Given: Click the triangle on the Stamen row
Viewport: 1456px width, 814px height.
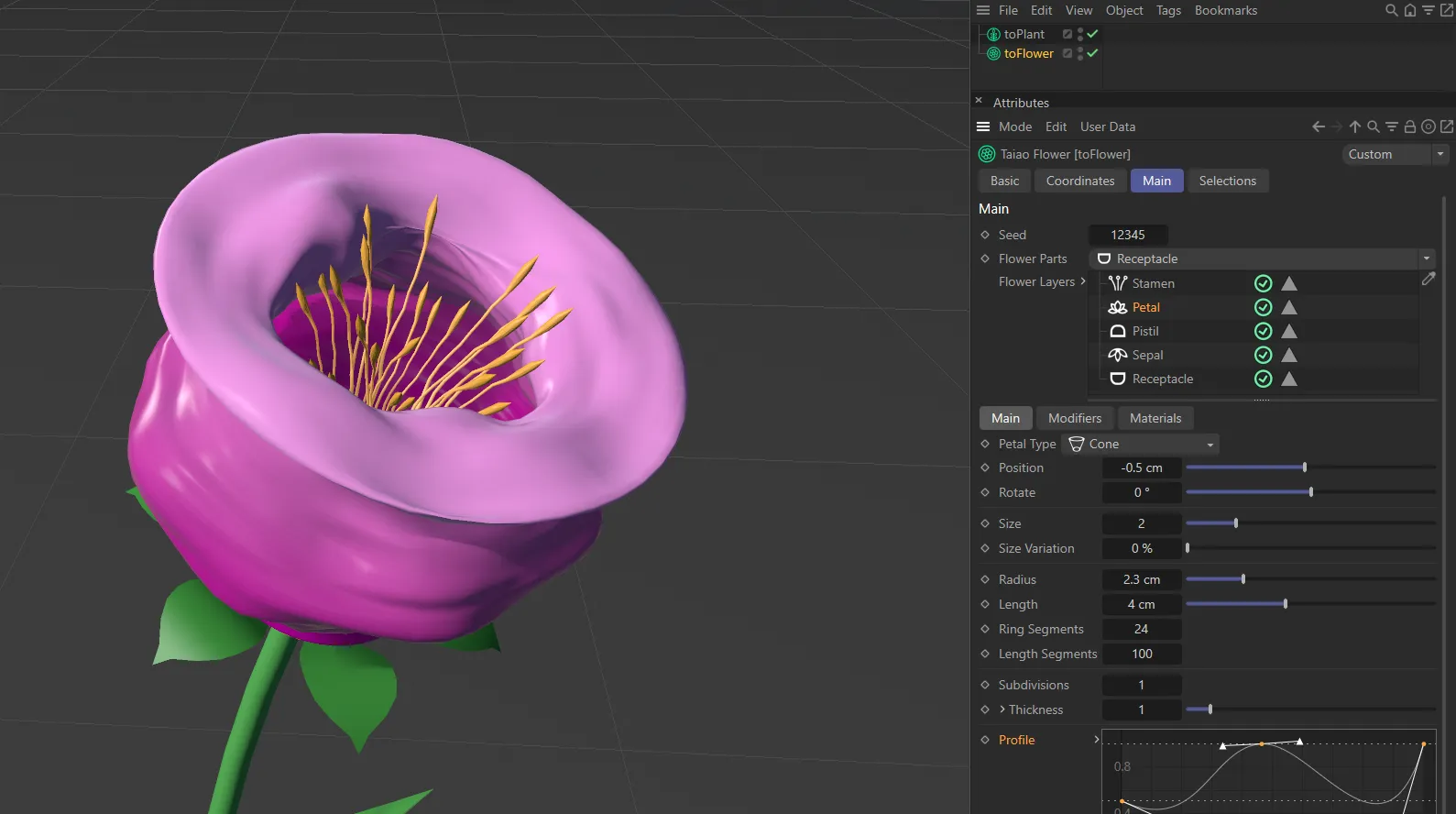Looking at the screenshot, I should (x=1289, y=283).
